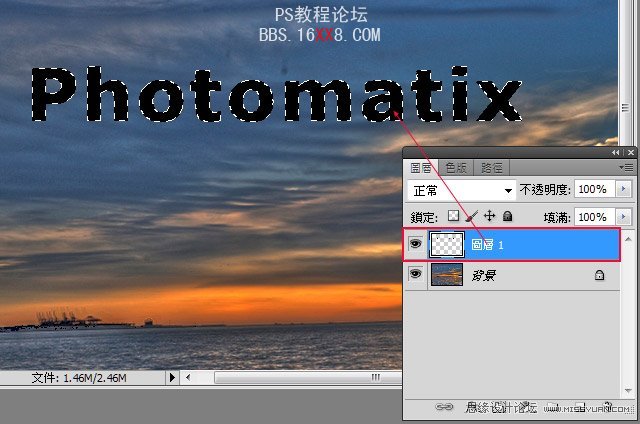The width and height of the screenshot is (640, 424).
Task: Open the layers panel options menu
Action: click(626, 167)
